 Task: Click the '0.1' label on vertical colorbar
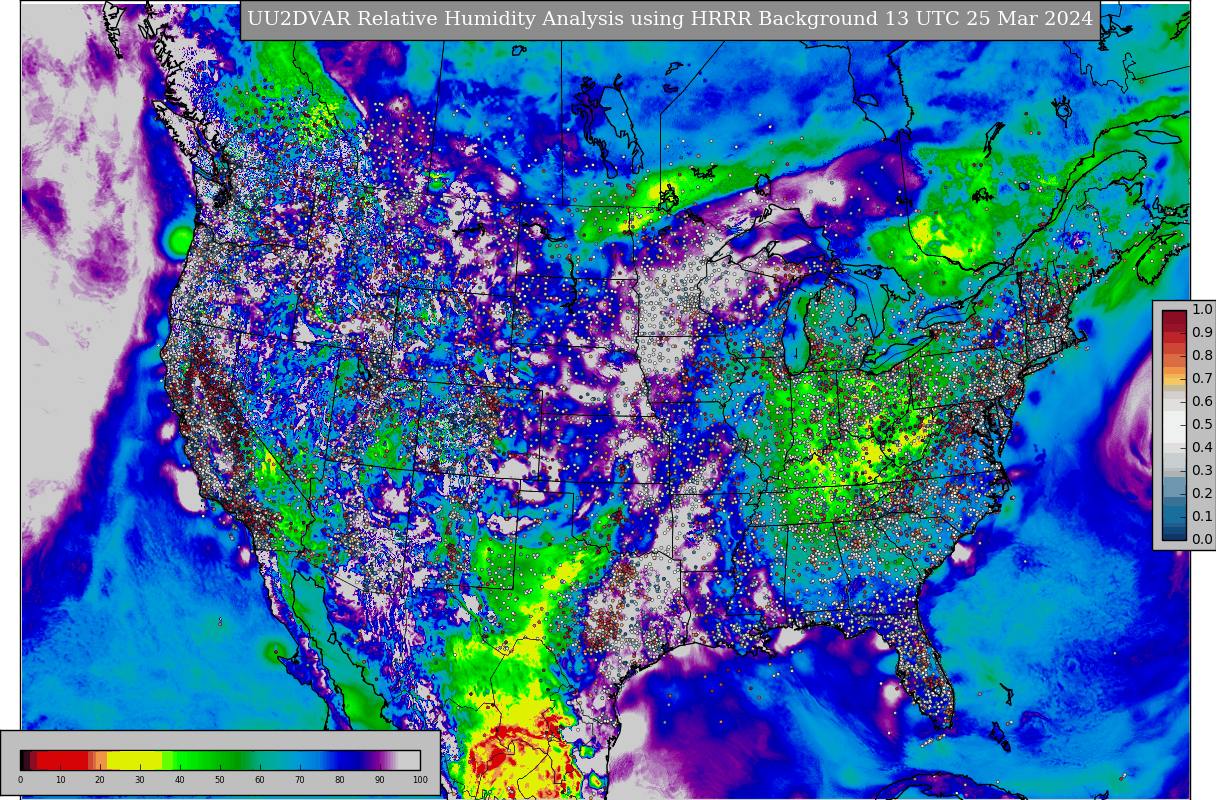pyautogui.click(x=1202, y=517)
